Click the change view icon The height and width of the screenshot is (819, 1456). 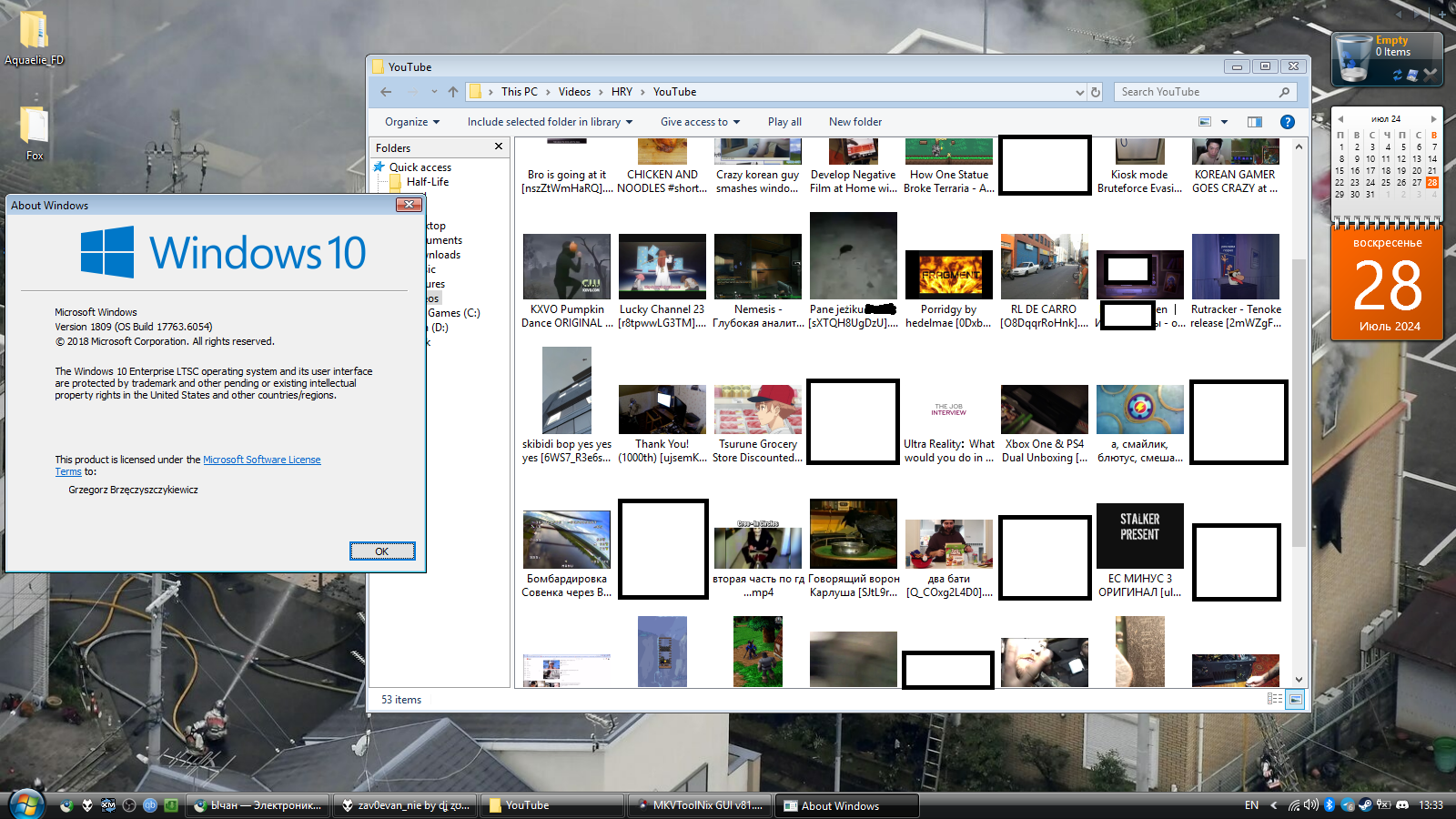[1205, 122]
